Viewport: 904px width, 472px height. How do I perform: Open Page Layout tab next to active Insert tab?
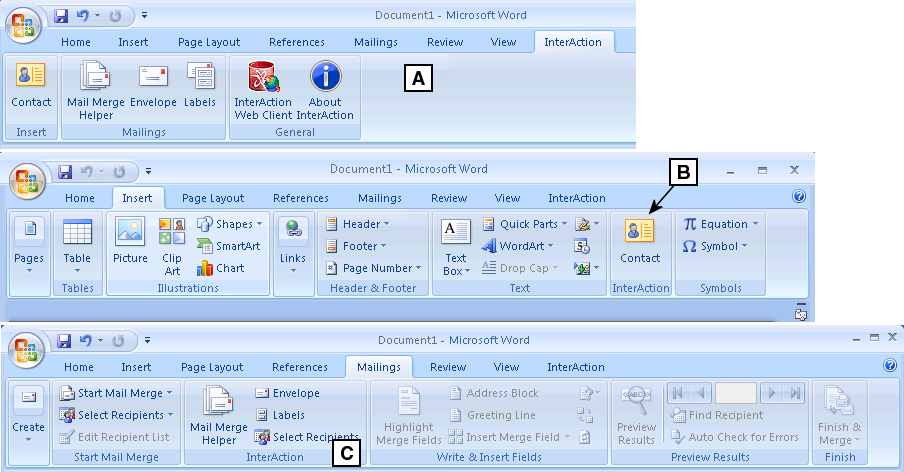point(213,198)
